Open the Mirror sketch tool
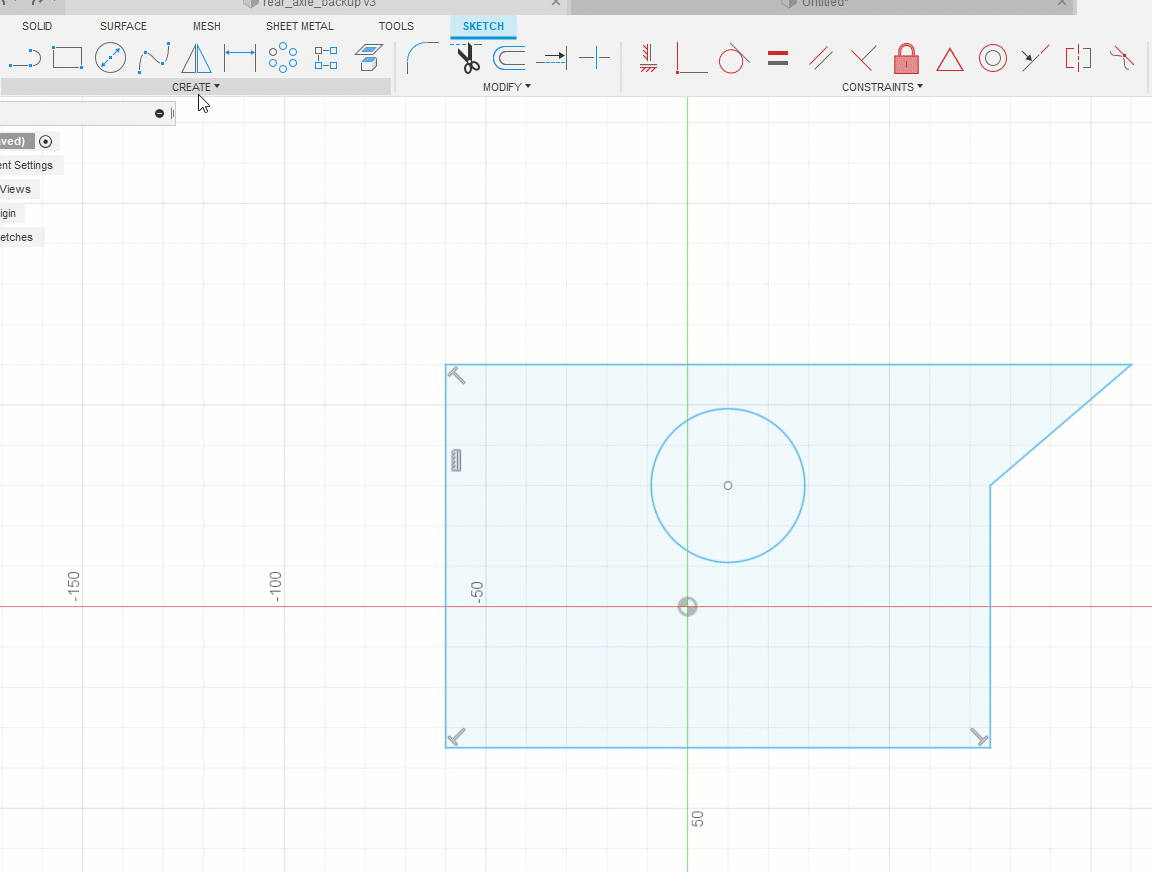 [196, 58]
